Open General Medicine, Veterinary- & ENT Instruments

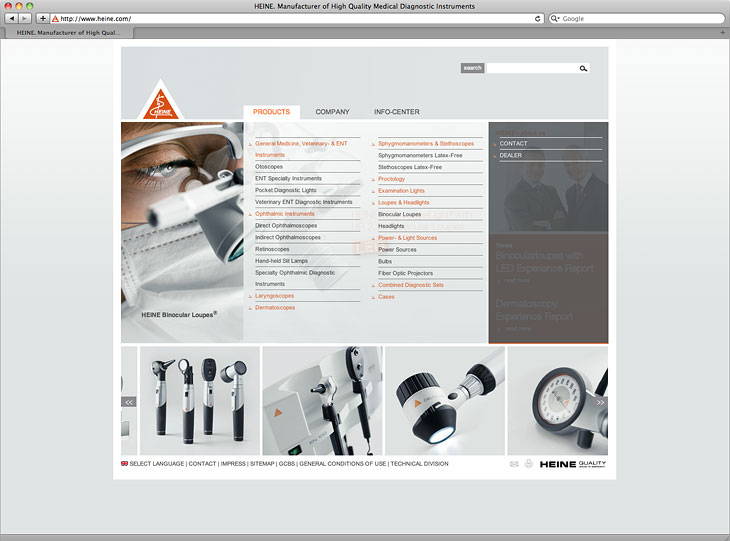[x=302, y=149]
